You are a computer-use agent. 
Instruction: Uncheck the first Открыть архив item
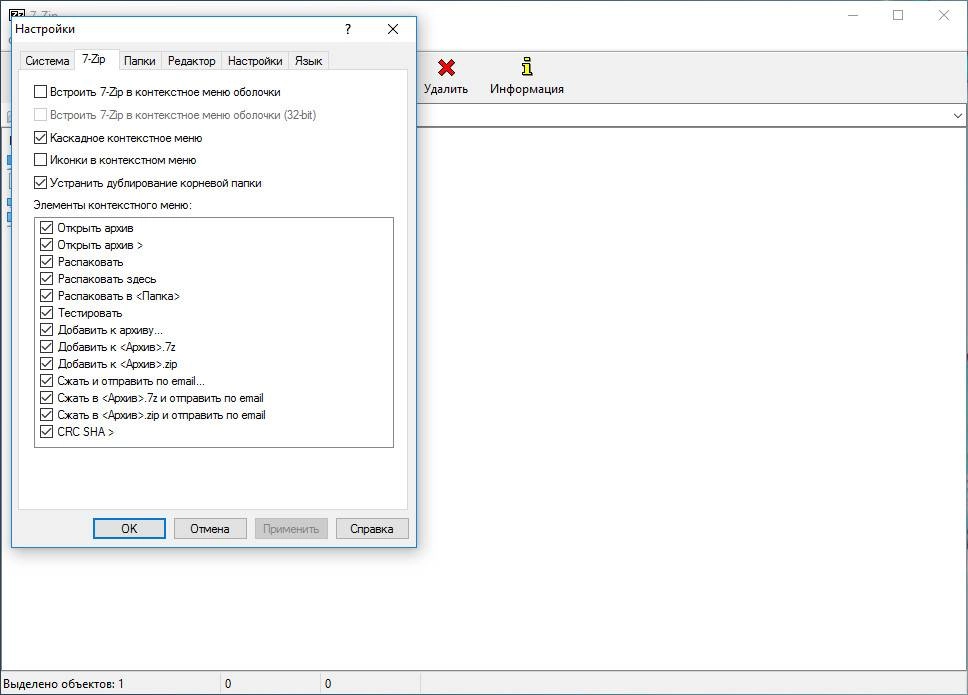(46, 228)
